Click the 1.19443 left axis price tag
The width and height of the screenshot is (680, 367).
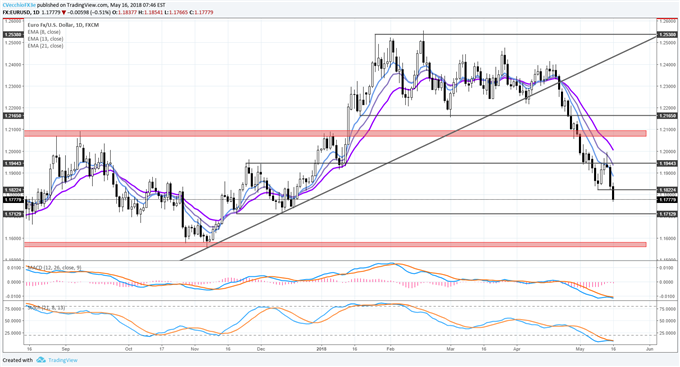13,164
